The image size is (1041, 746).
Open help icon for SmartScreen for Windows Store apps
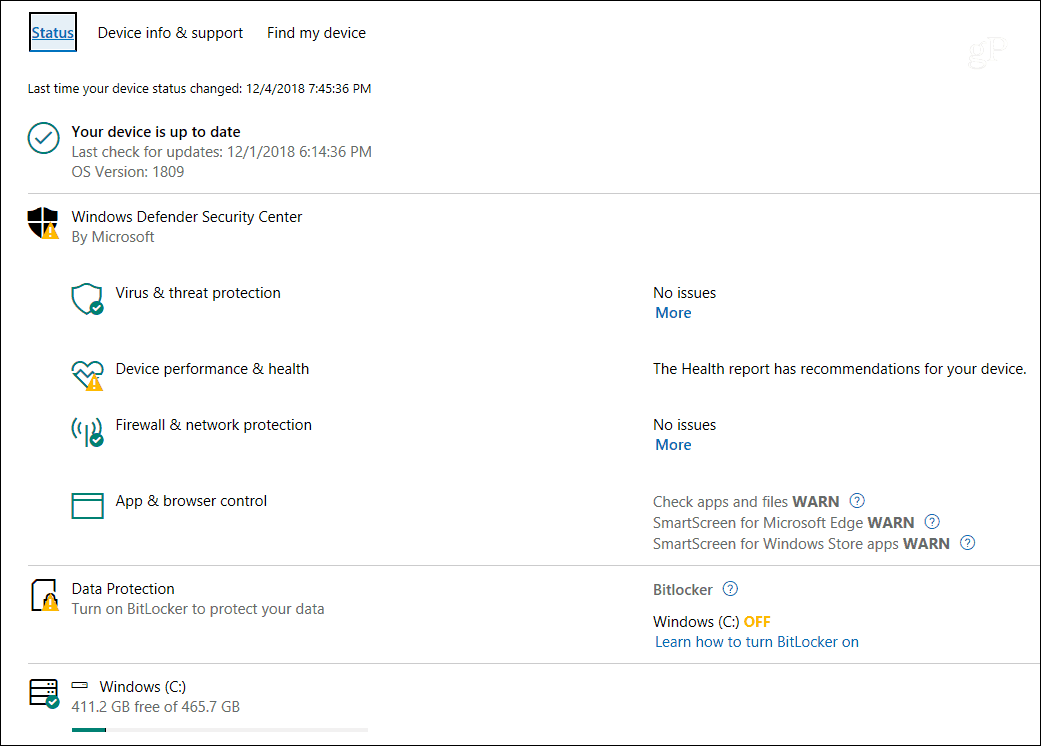click(x=968, y=543)
